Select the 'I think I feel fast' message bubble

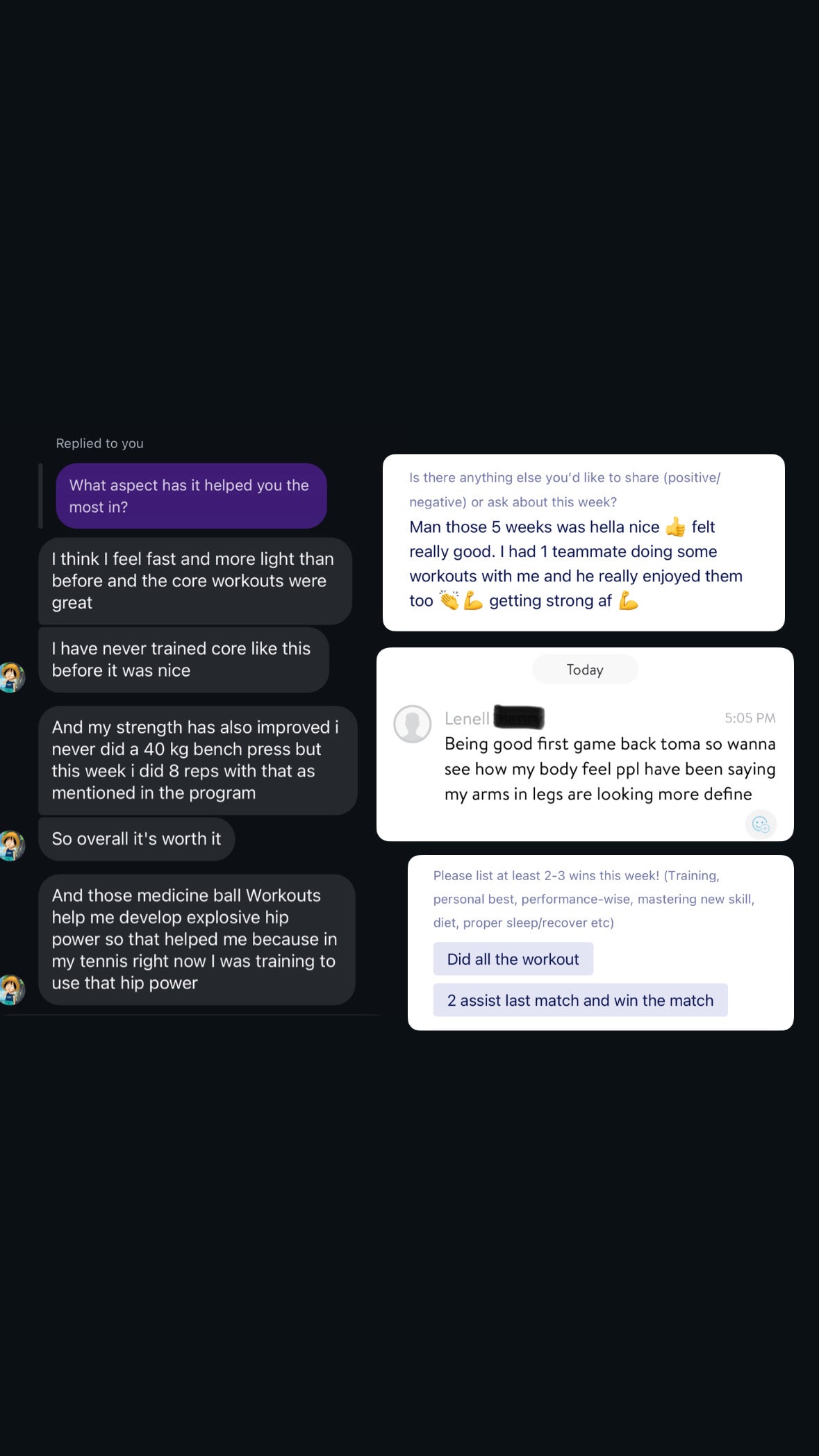pos(195,581)
